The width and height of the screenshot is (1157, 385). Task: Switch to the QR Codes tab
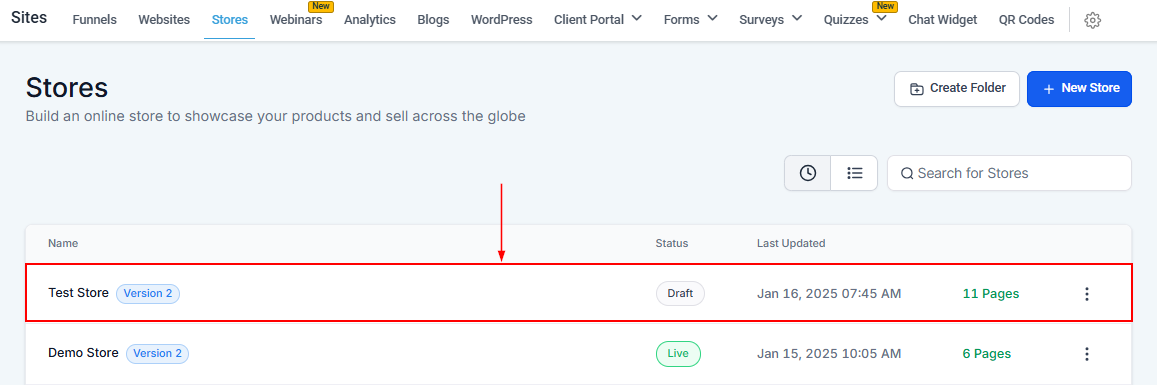click(x=1026, y=20)
